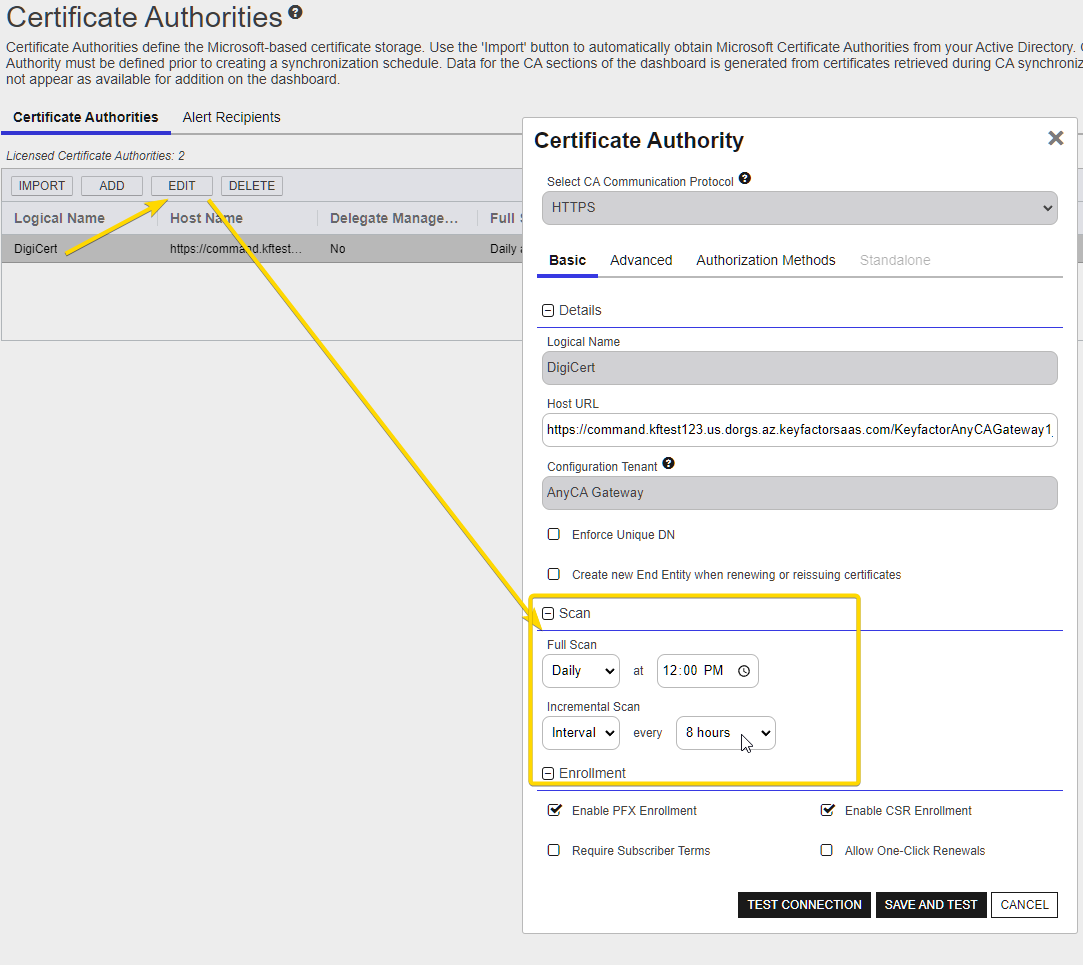The height and width of the screenshot is (965, 1083).
Task: Click the IMPORT button
Action: (x=42, y=186)
